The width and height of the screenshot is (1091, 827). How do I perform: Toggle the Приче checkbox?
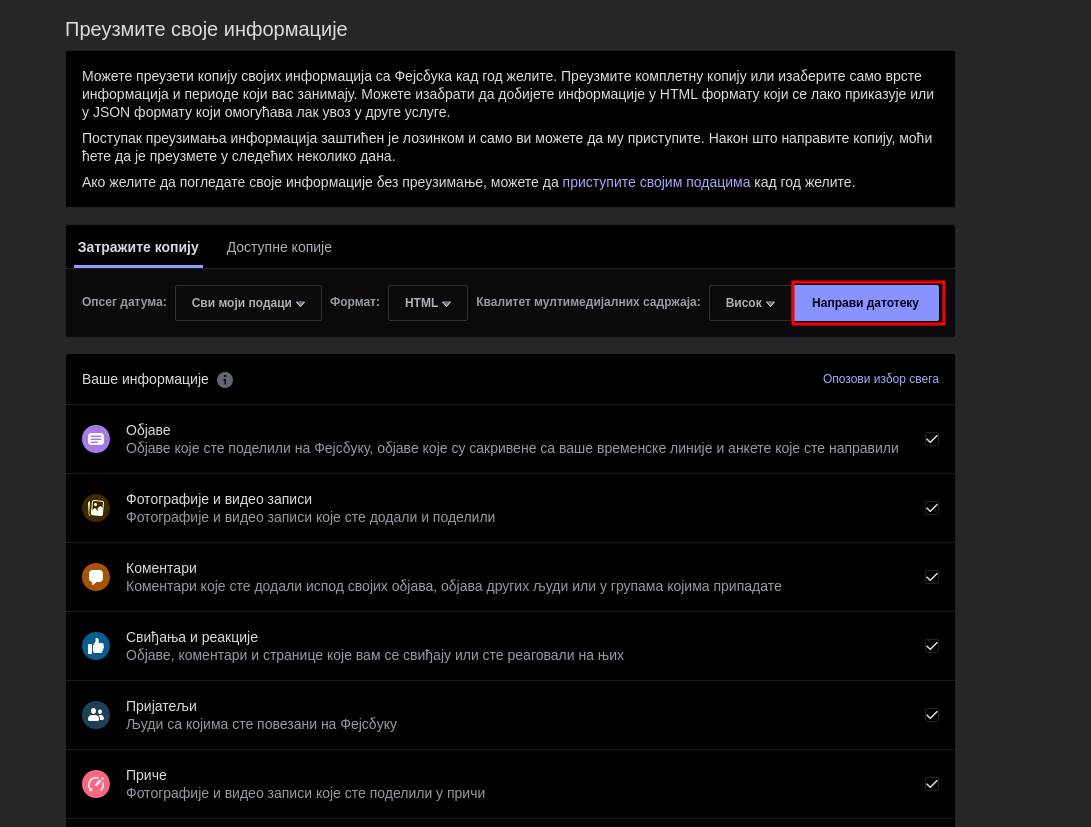(932, 784)
